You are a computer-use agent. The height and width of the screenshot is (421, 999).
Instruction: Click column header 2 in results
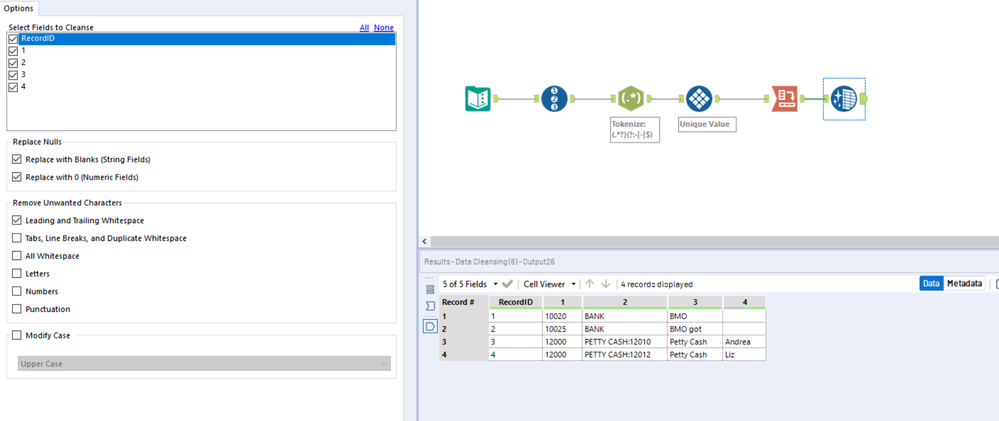pyautogui.click(x=625, y=302)
